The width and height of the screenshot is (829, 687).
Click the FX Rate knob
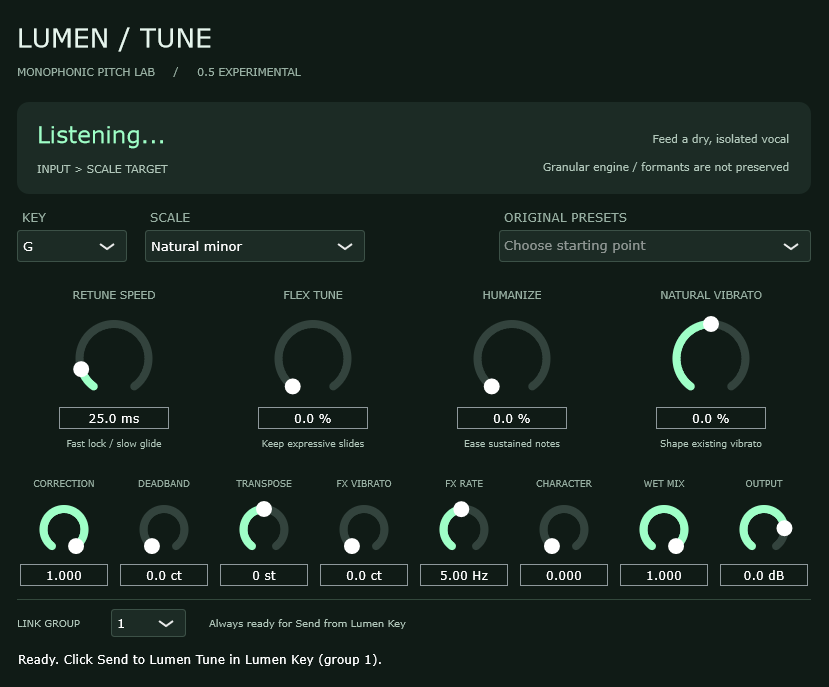464,529
